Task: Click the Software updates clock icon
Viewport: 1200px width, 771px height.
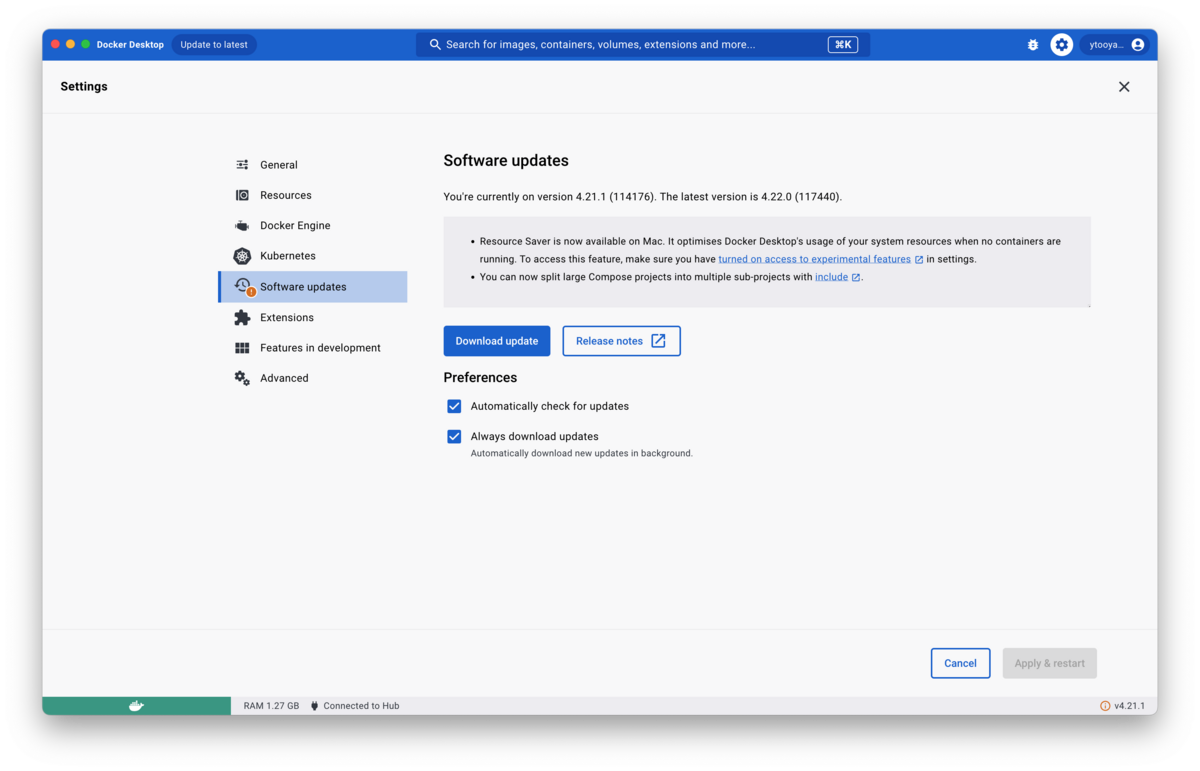Action: (243, 286)
